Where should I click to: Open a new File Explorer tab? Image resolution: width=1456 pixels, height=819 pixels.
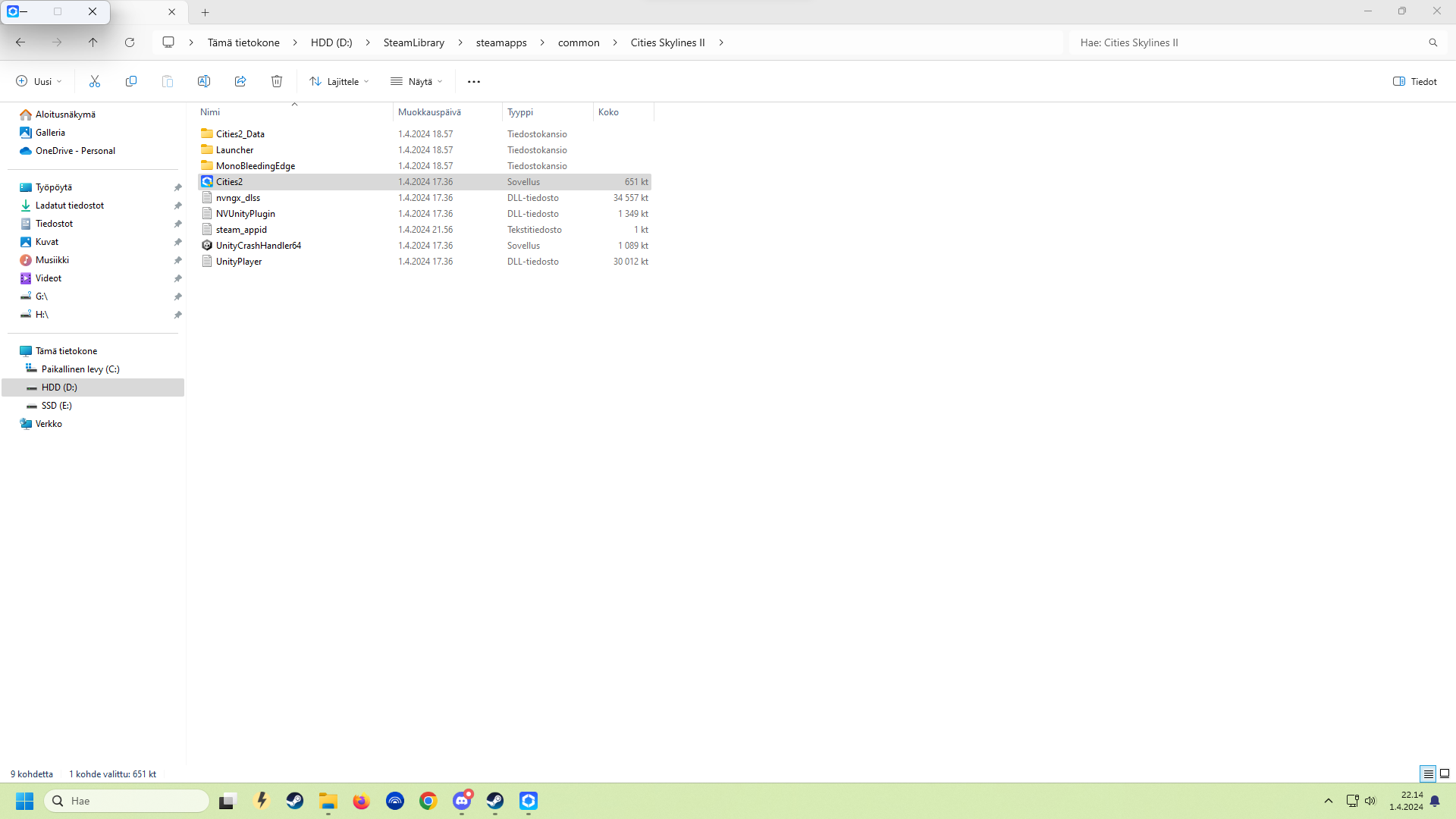tap(205, 12)
